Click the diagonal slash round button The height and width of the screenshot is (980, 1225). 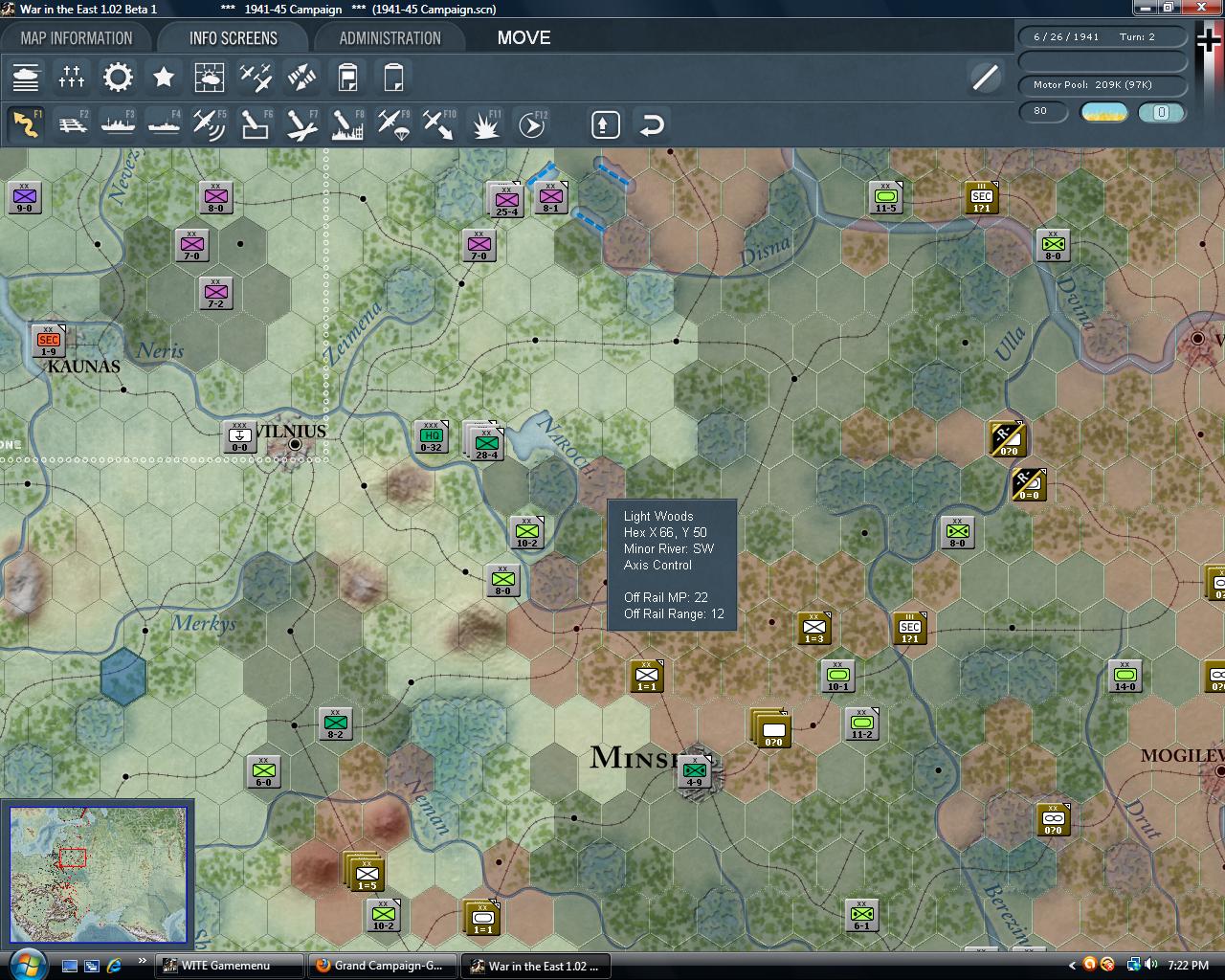click(985, 78)
